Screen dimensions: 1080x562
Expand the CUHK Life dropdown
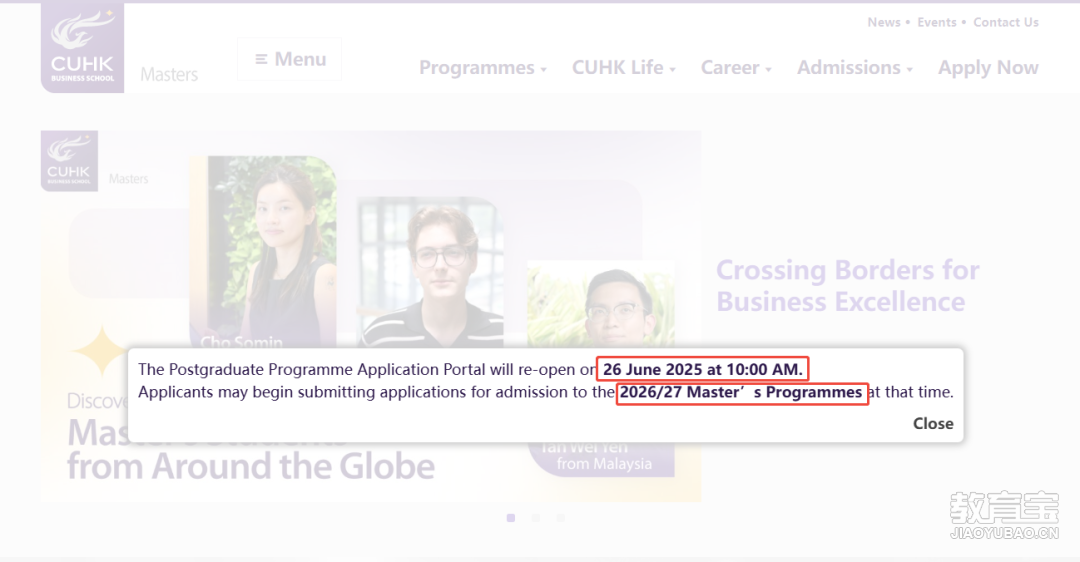coord(623,67)
